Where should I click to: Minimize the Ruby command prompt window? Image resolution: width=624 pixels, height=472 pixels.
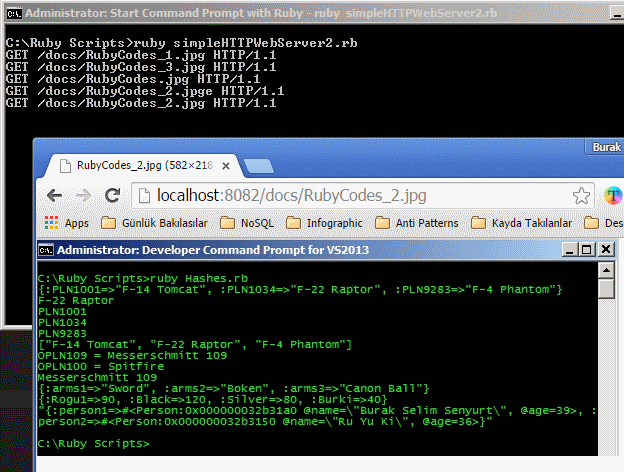coord(617,14)
